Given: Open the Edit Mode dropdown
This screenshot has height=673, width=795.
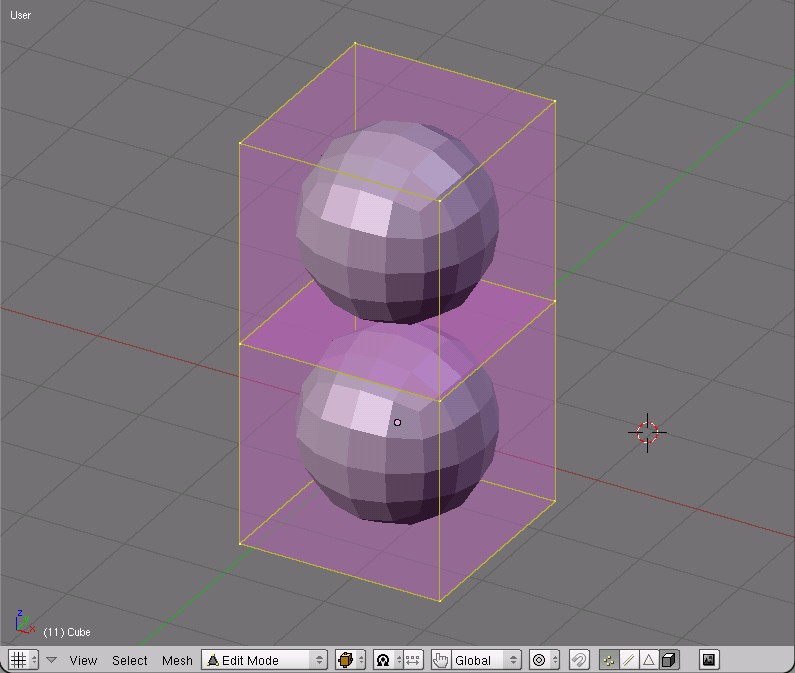Looking at the screenshot, I should pos(264,660).
